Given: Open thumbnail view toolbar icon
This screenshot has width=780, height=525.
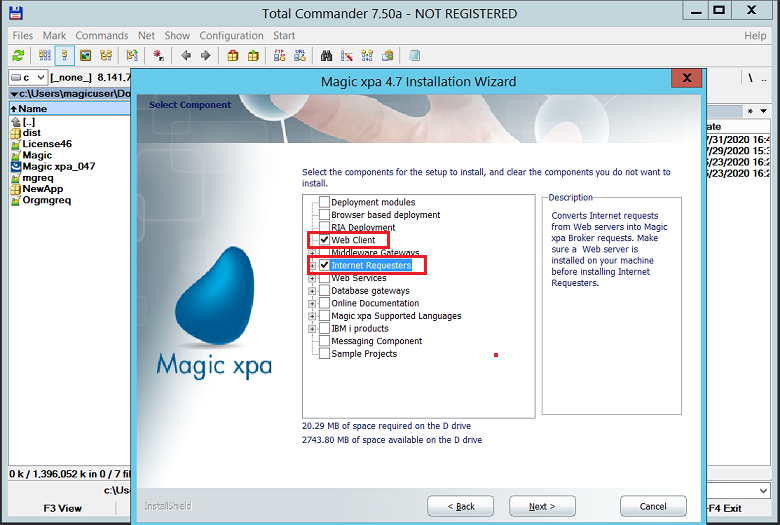Looking at the screenshot, I should click(86, 55).
